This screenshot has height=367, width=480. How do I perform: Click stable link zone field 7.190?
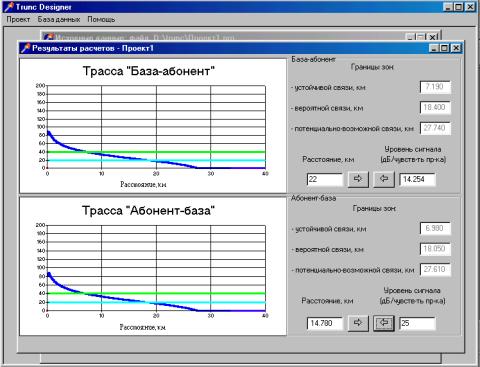coord(435,87)
